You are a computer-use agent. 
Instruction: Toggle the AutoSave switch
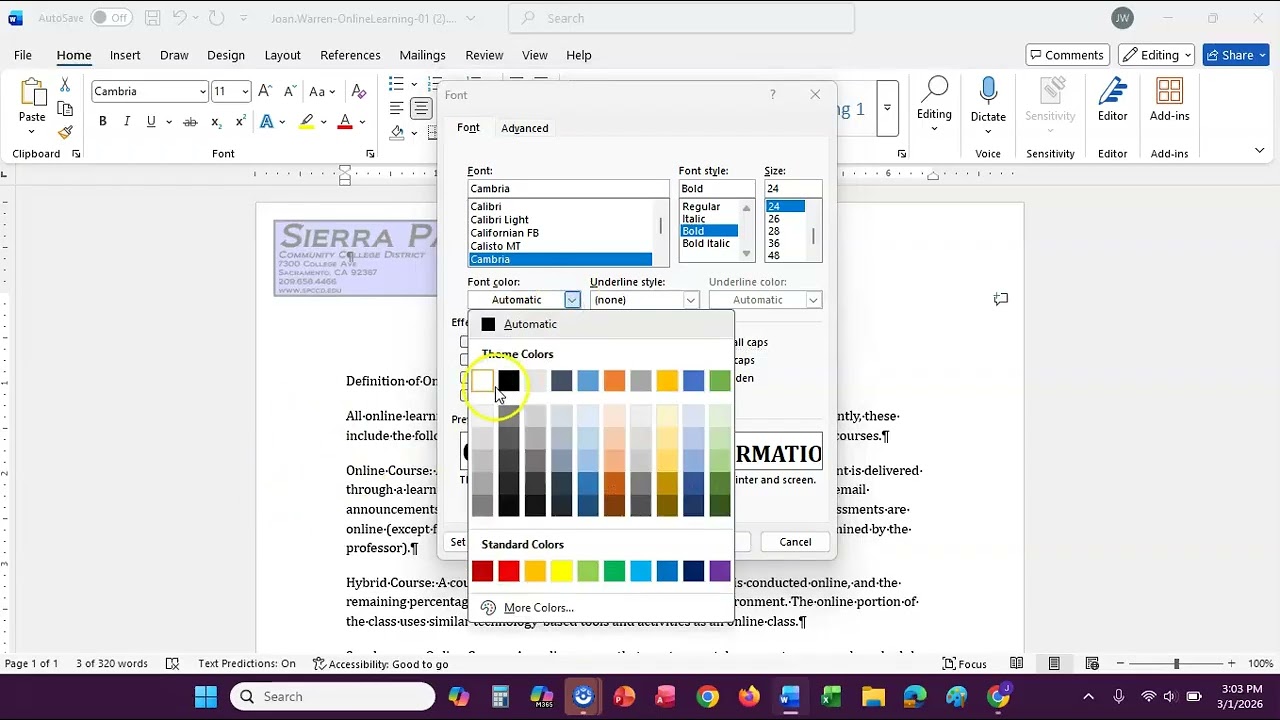[x=111, y=18]
